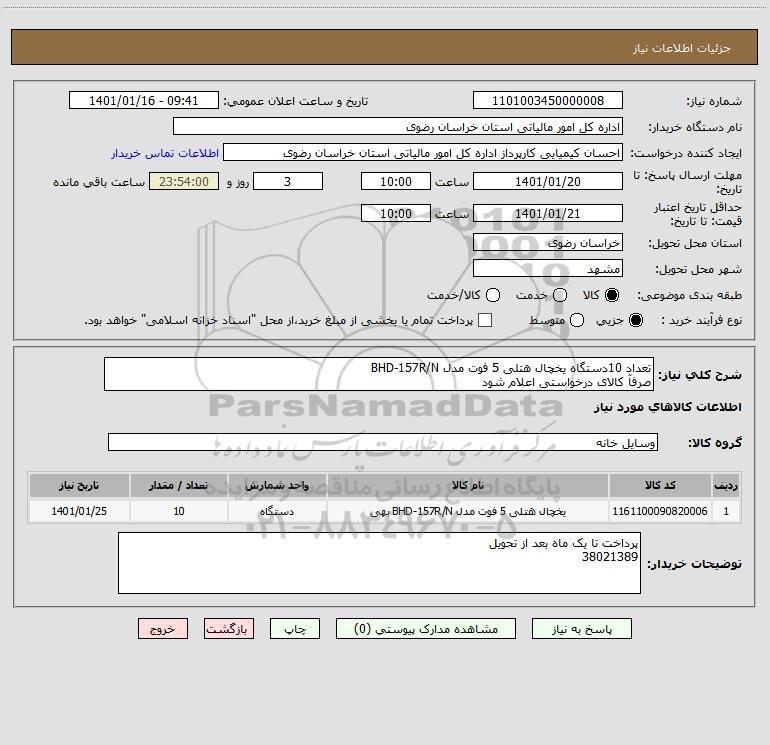Viewport: 770px width, 745px height.
Task: Click the buyer notes text box
Action: coord(379,563)
